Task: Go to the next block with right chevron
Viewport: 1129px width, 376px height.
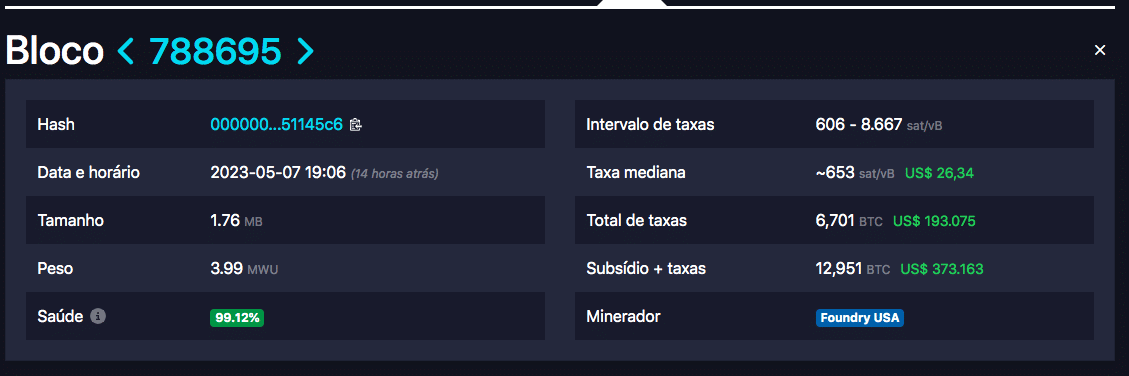Action: [305, 51]
